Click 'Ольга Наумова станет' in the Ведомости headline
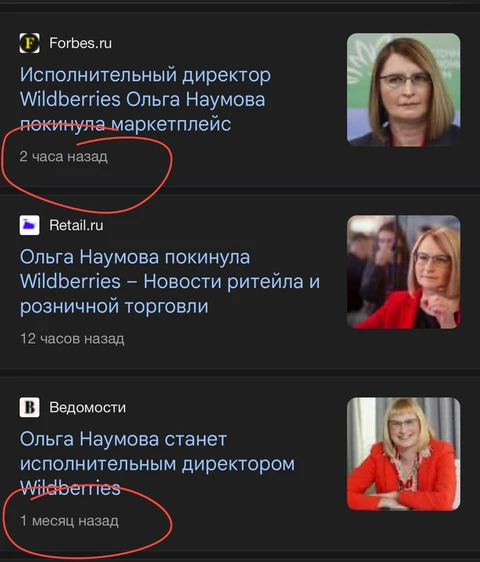 (x=123, y=439)
